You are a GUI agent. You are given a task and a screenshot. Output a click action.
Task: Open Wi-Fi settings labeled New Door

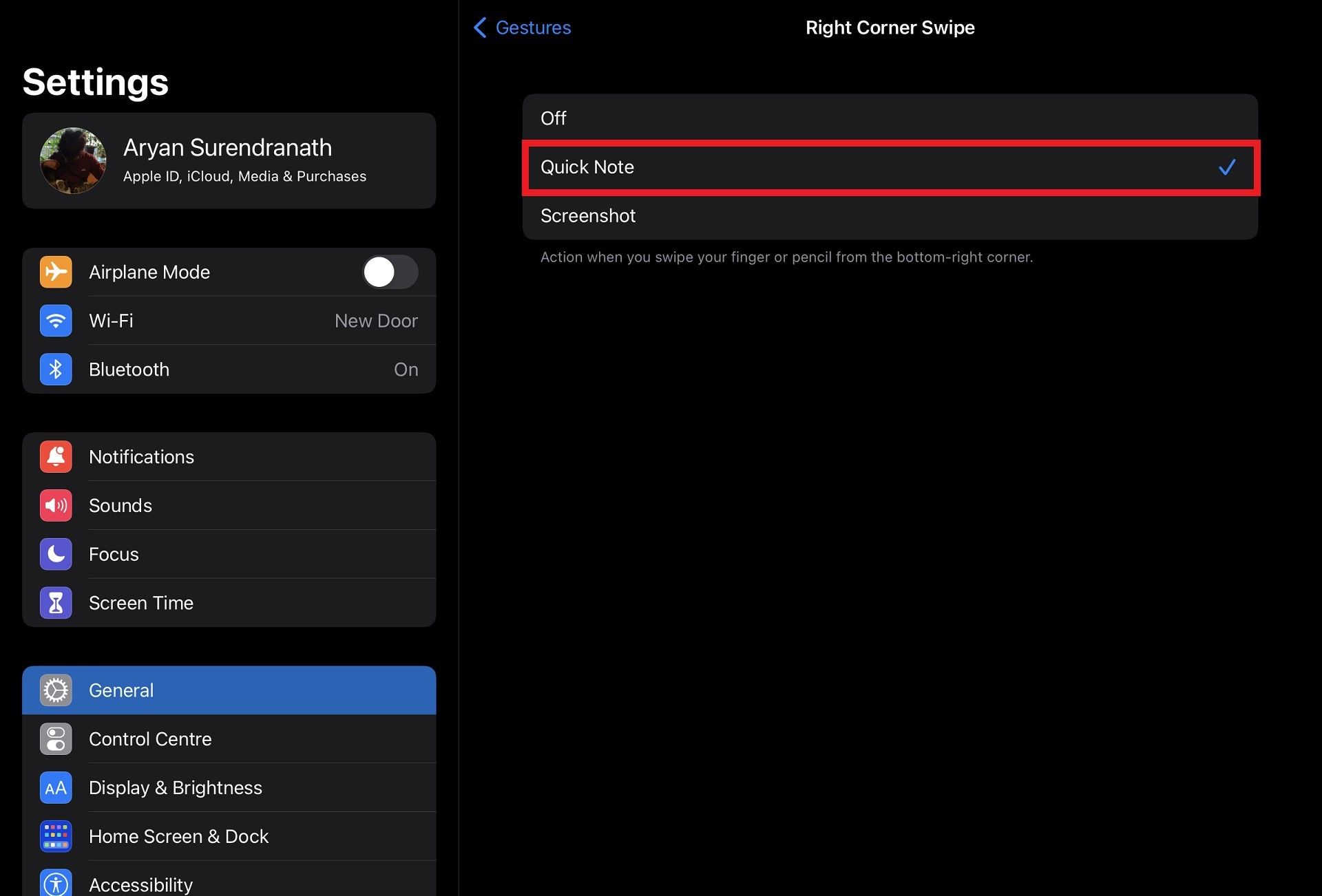tap(229, 321)
